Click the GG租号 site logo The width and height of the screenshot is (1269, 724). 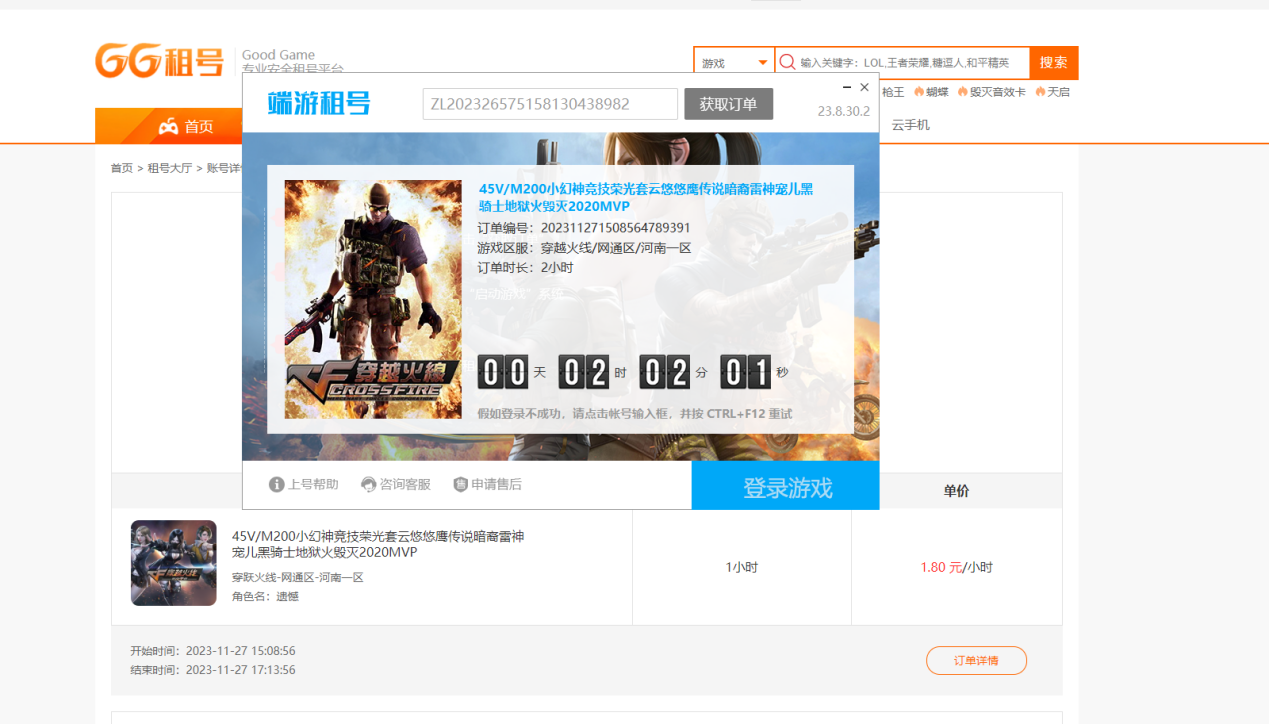tap(159, 61)
